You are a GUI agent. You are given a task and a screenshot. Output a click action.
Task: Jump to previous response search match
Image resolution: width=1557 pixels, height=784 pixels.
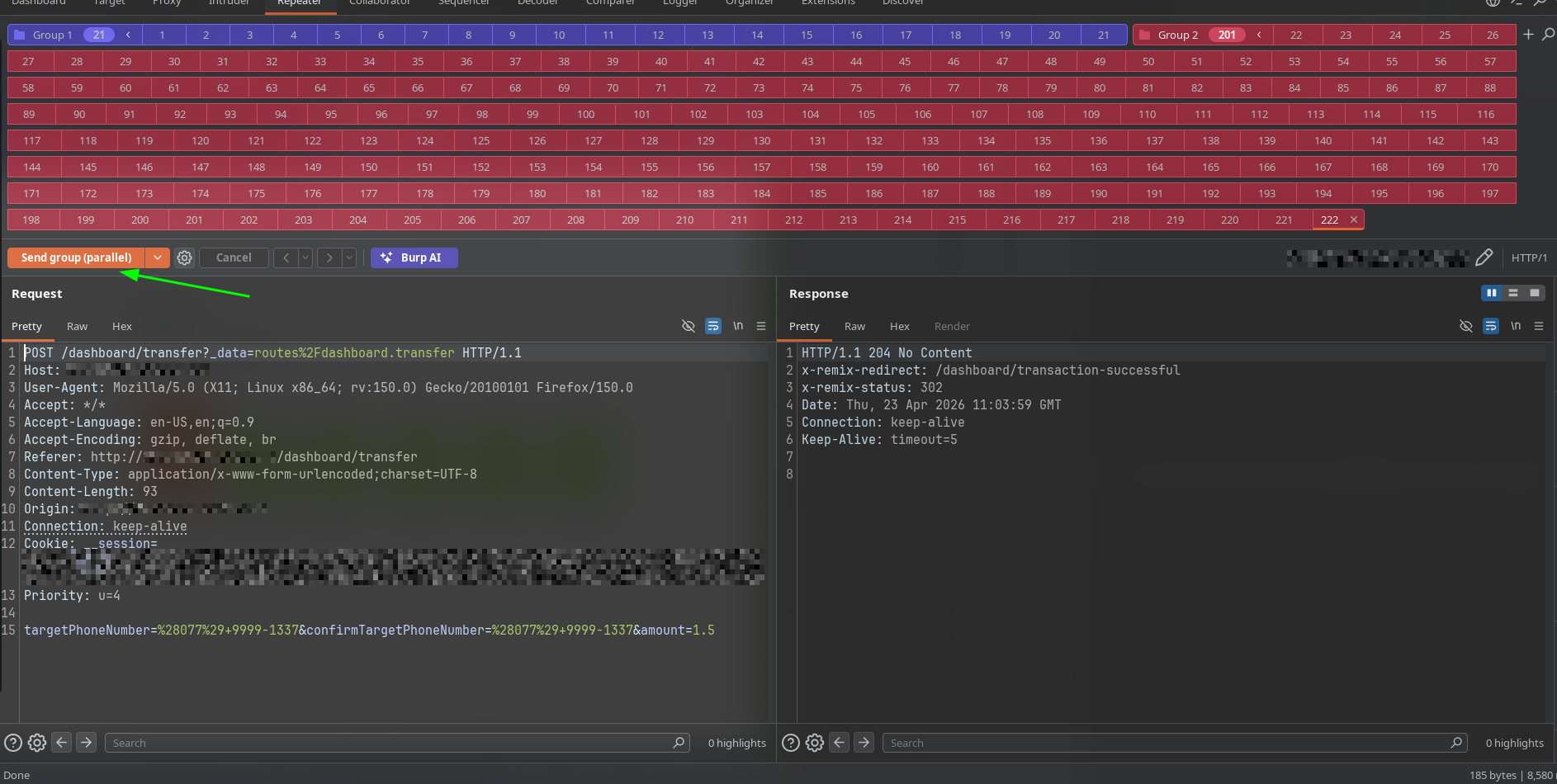point(840,743)
